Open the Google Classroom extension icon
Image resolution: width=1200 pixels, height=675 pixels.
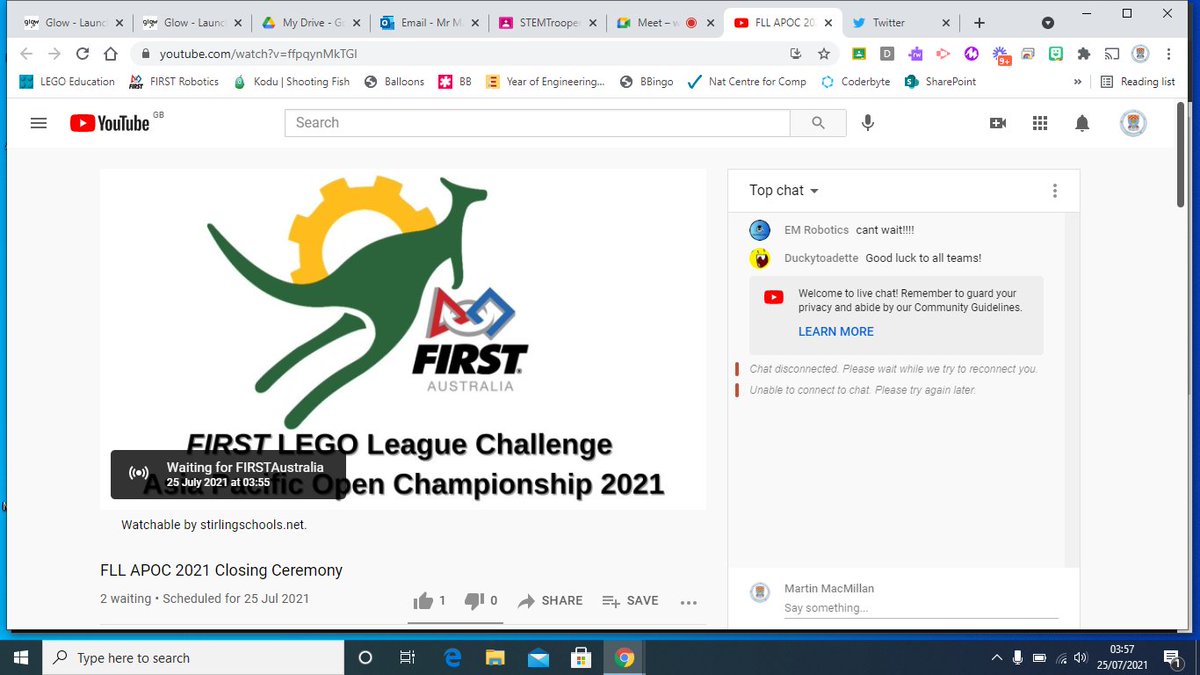[x=858, y=54]
